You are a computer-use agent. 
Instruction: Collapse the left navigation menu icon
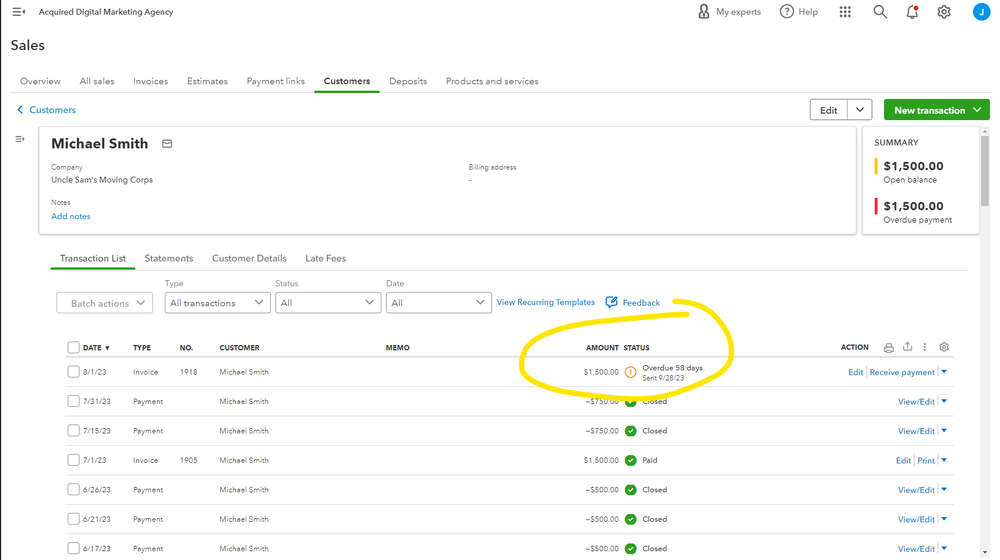tap(18, 12)
